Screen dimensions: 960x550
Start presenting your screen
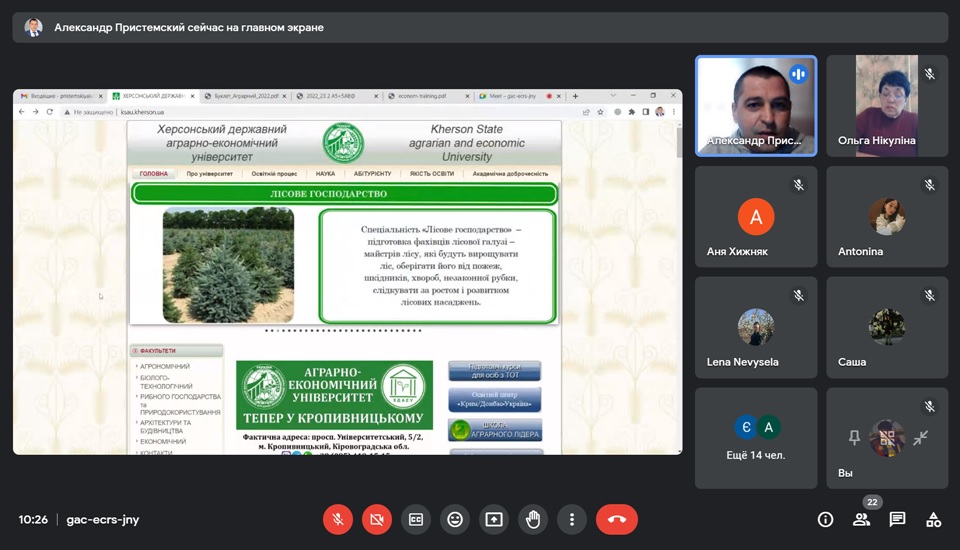click(x=494, y=519)
